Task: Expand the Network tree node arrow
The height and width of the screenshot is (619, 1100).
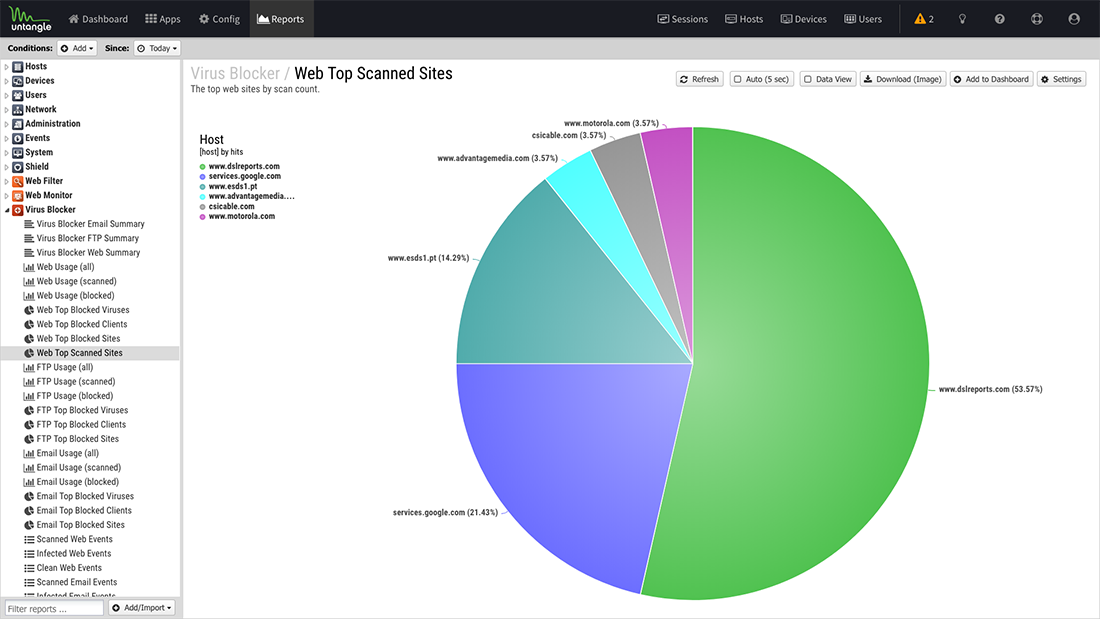Action: click(x=6, y=109)
